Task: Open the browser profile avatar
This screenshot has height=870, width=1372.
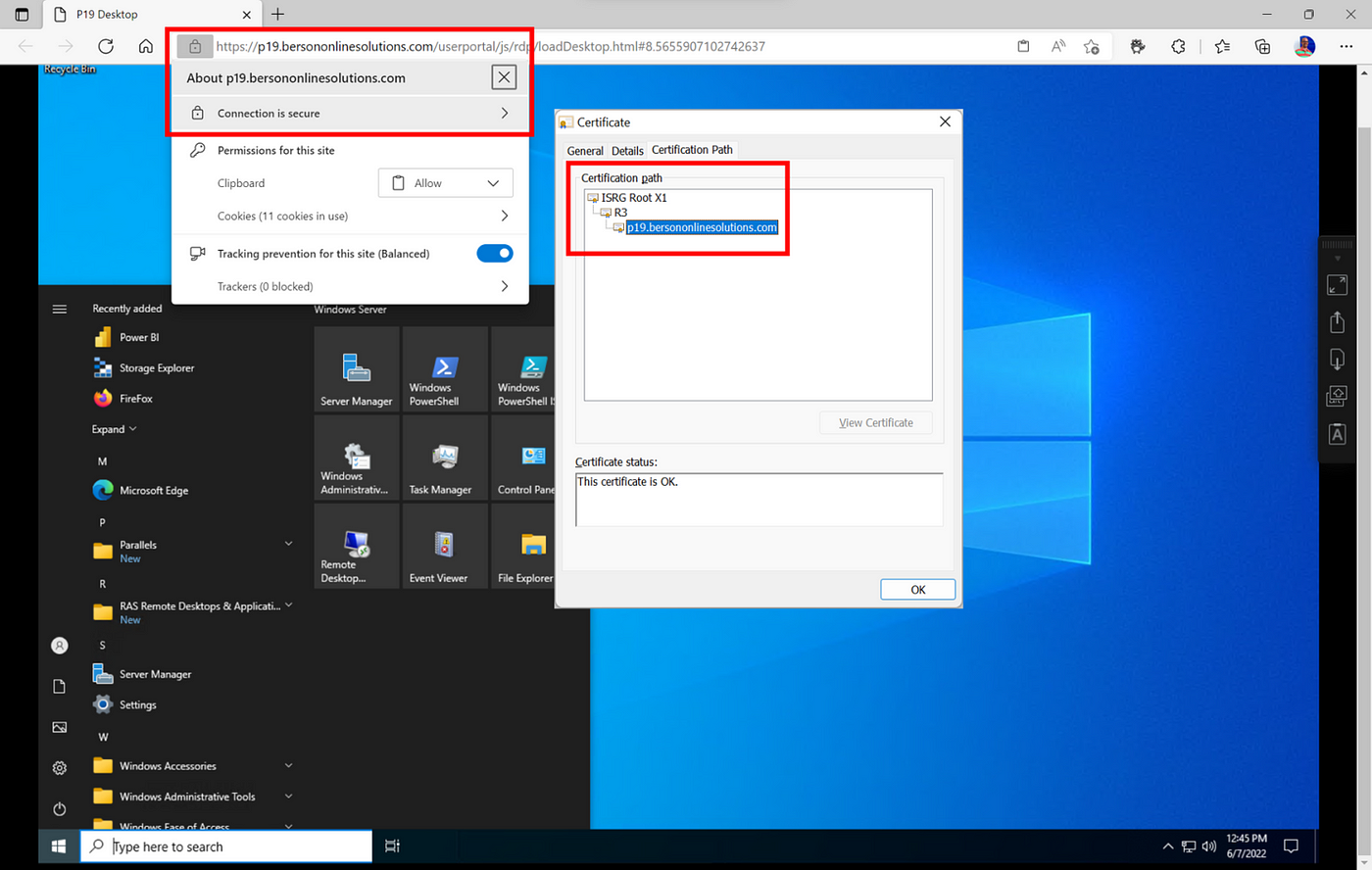Action: (1304, 46)
